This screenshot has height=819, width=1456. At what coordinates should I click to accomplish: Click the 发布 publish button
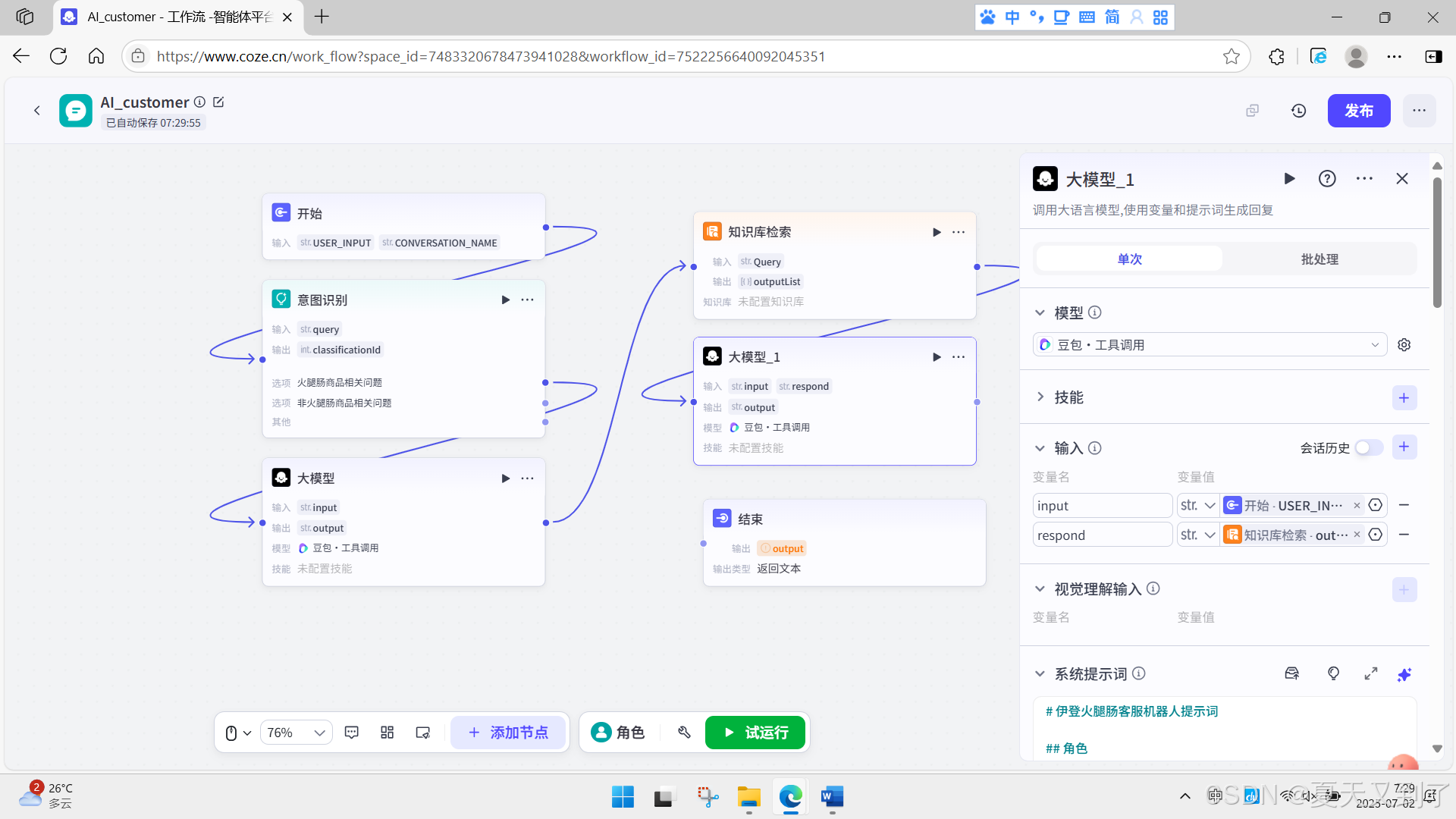tap(1358, 111)
